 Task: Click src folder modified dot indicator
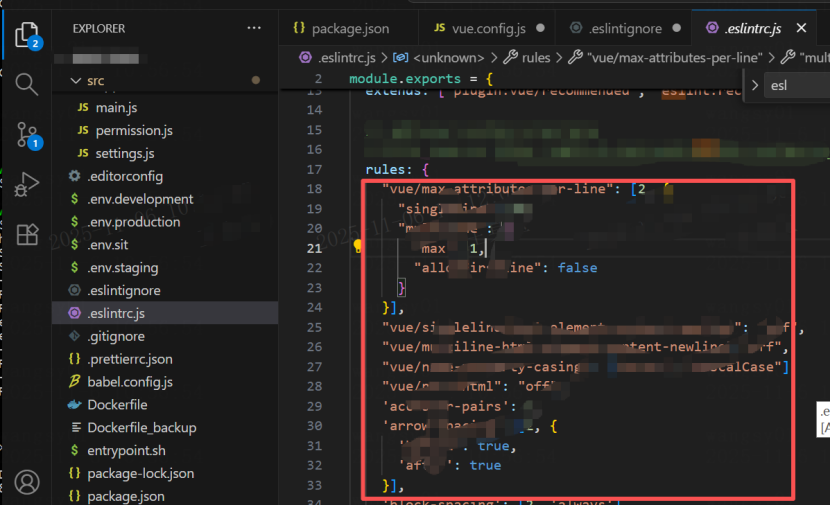point(256,80)
